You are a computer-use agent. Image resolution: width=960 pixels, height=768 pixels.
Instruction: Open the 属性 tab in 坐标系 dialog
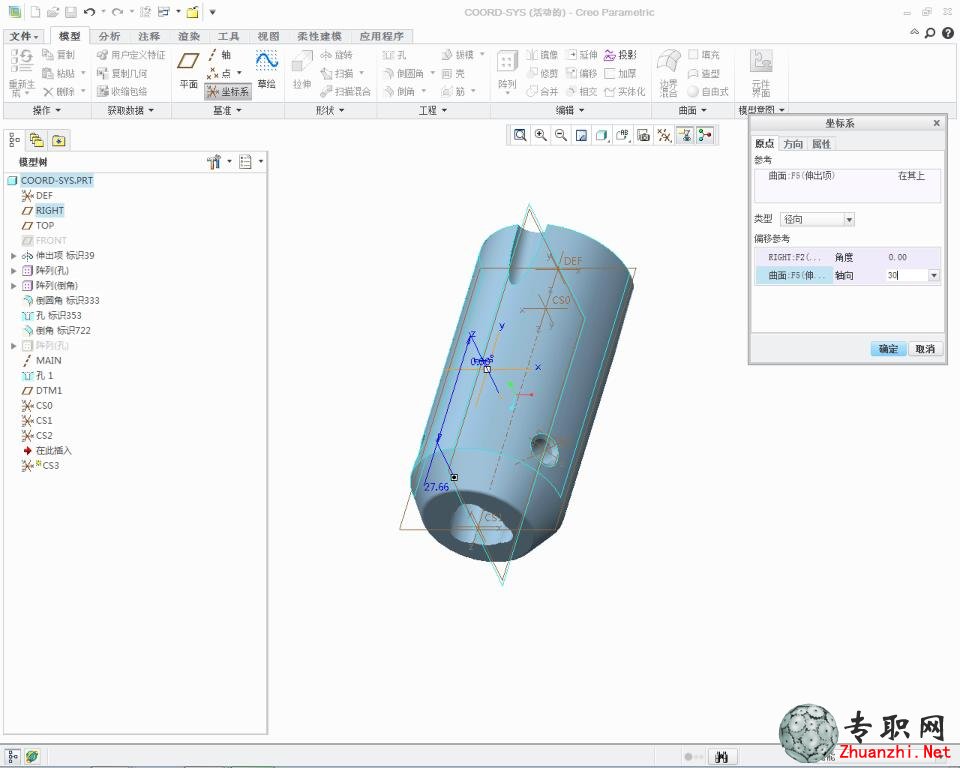click(821, 144)
